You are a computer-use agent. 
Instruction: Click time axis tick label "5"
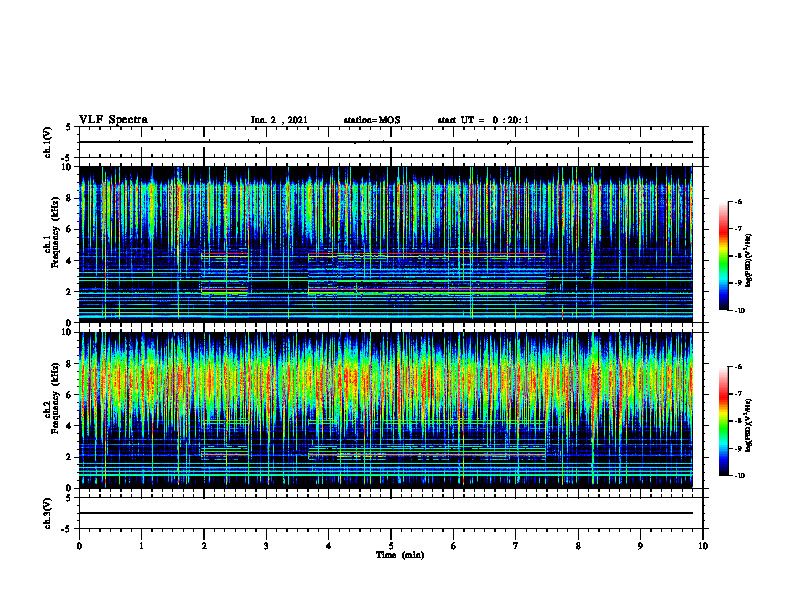click(391, 546)
